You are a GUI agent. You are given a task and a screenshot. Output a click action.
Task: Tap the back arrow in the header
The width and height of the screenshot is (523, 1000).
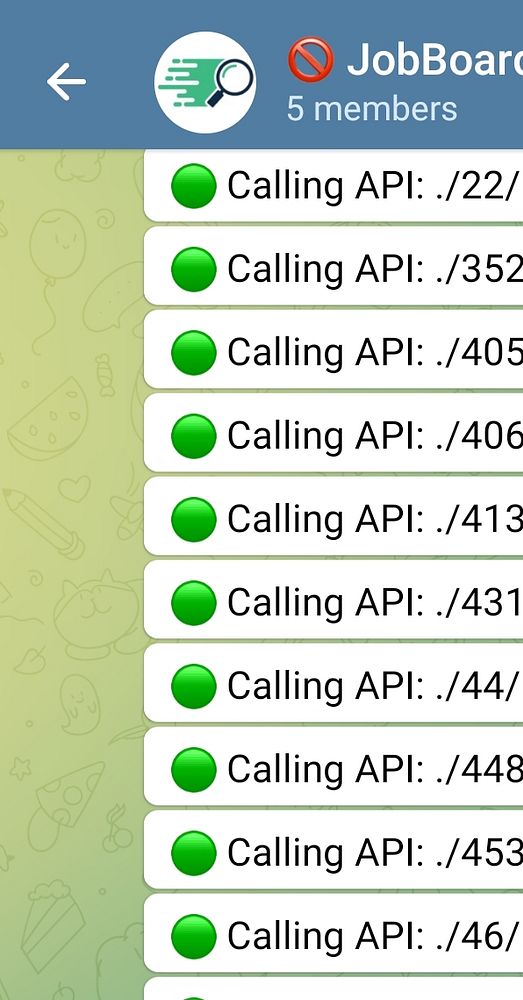tap(66, 82)
